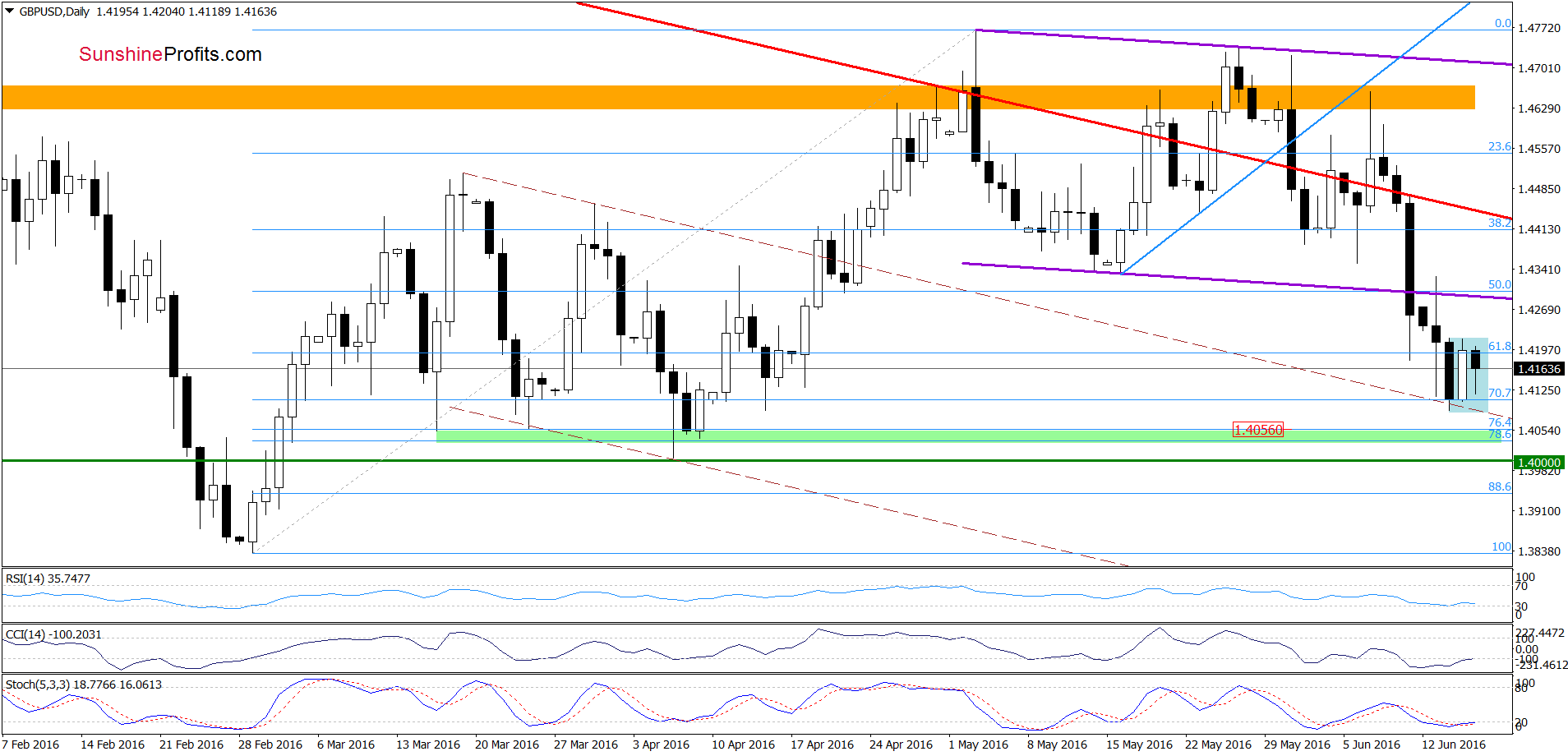
Task: Click the 50.0 Fibonacci level label
Action: pyautogui.click(x=1499, y=284)
